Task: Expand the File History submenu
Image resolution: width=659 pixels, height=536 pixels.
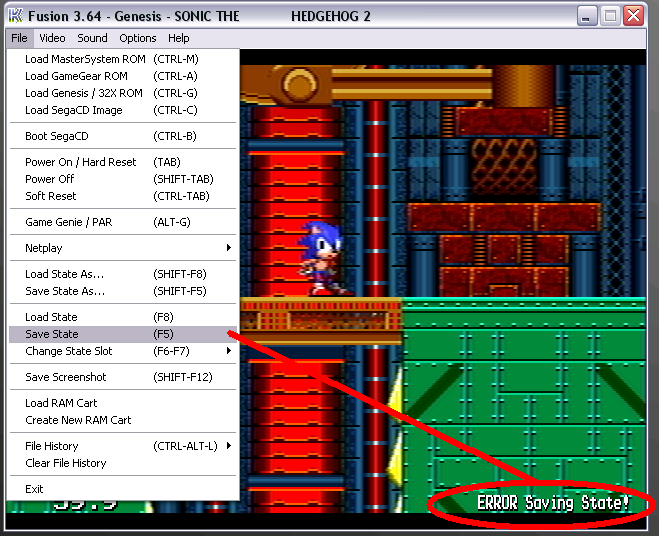Action: click(123, 446)
